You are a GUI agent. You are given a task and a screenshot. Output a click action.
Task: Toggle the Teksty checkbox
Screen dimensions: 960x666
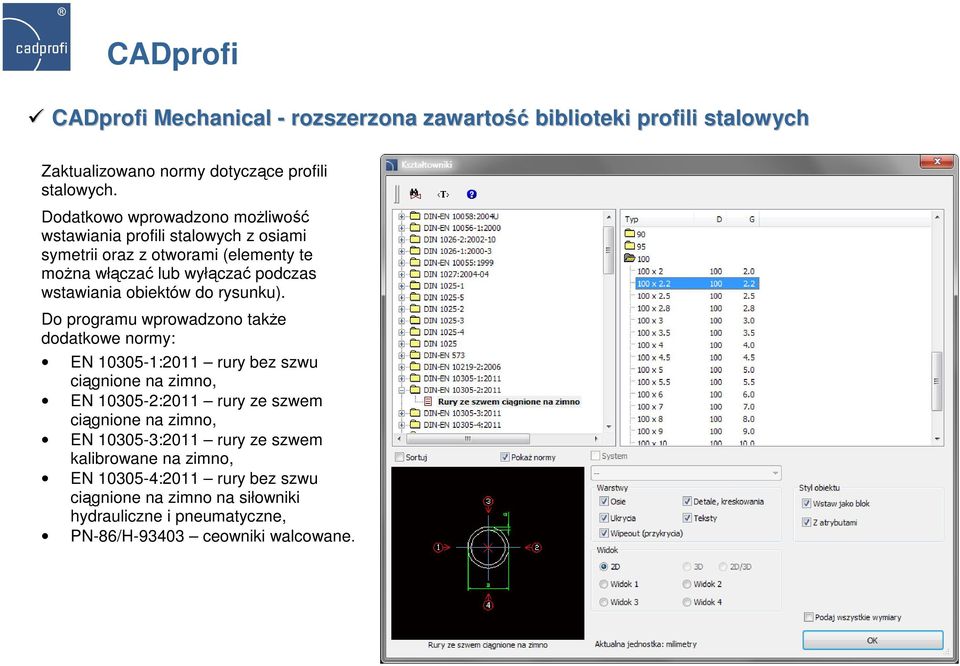tap(687, 518)
